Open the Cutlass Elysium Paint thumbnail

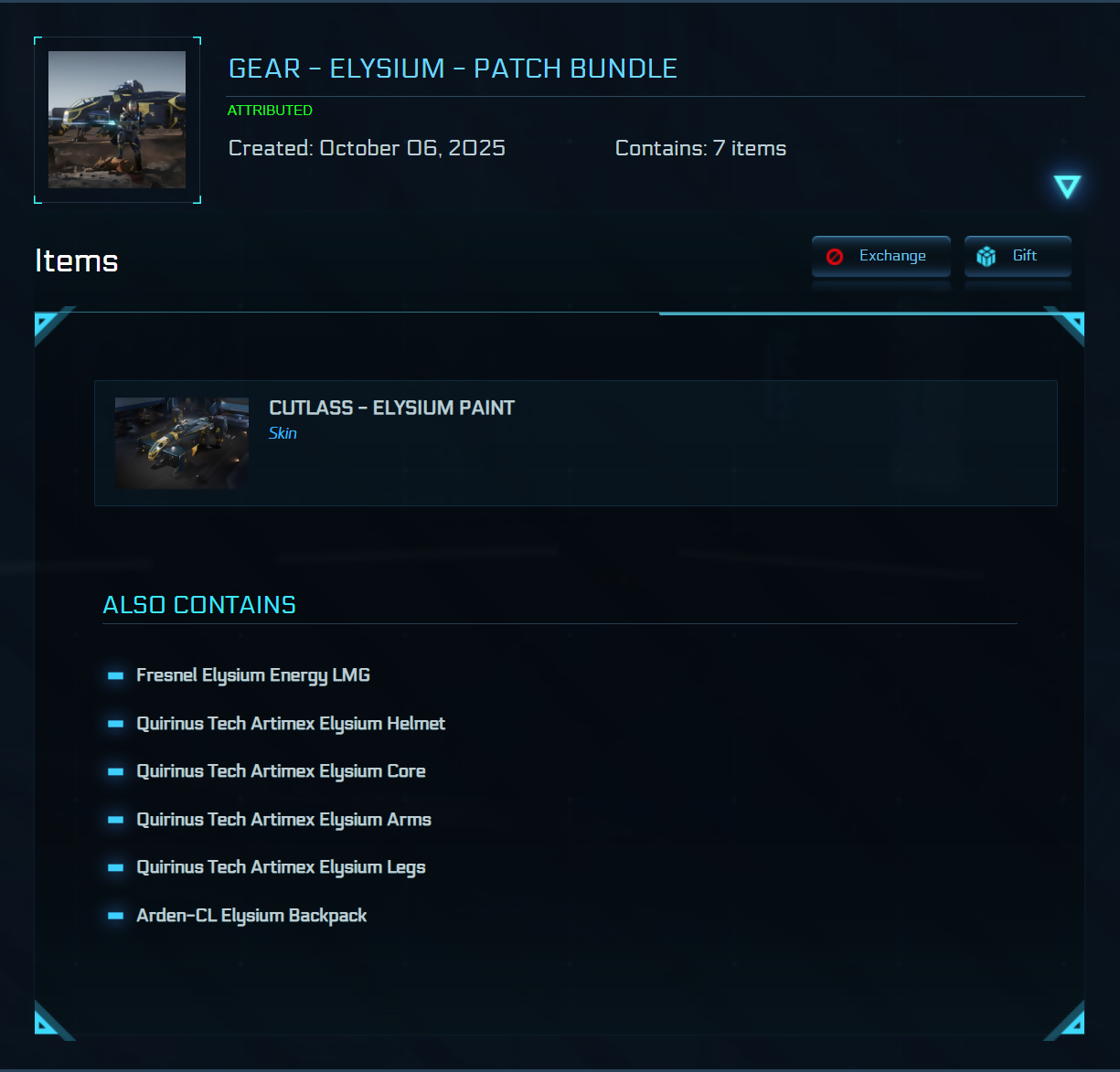[x=182, y=443]
